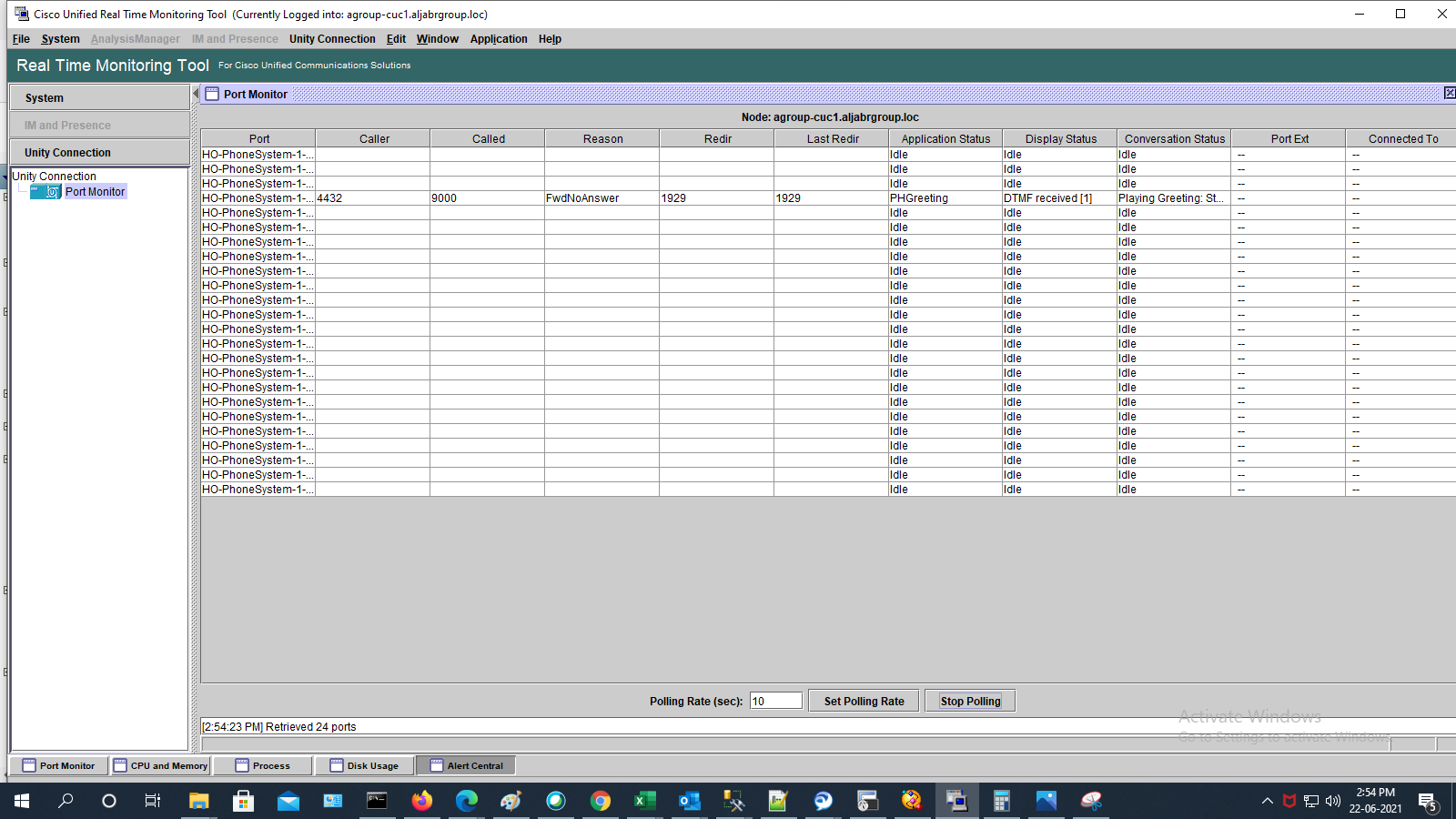This screenshot has width=1456, height=819.
Task: Open Calculator from the taskbar
Action: [x=1001, y=801]
